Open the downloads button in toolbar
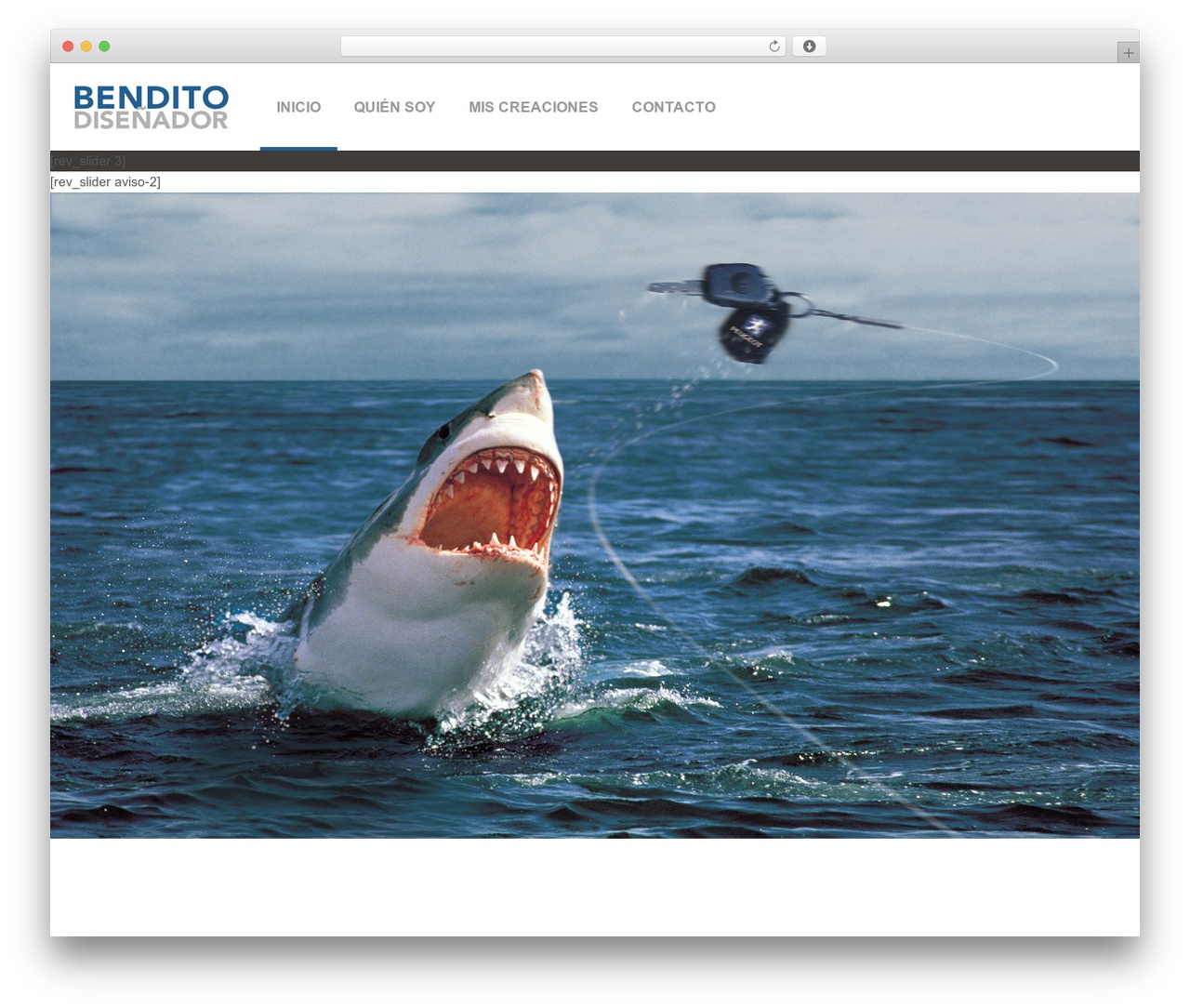Image resolution: width=1190 pixels, height=1008 pixels. [809, 46]
